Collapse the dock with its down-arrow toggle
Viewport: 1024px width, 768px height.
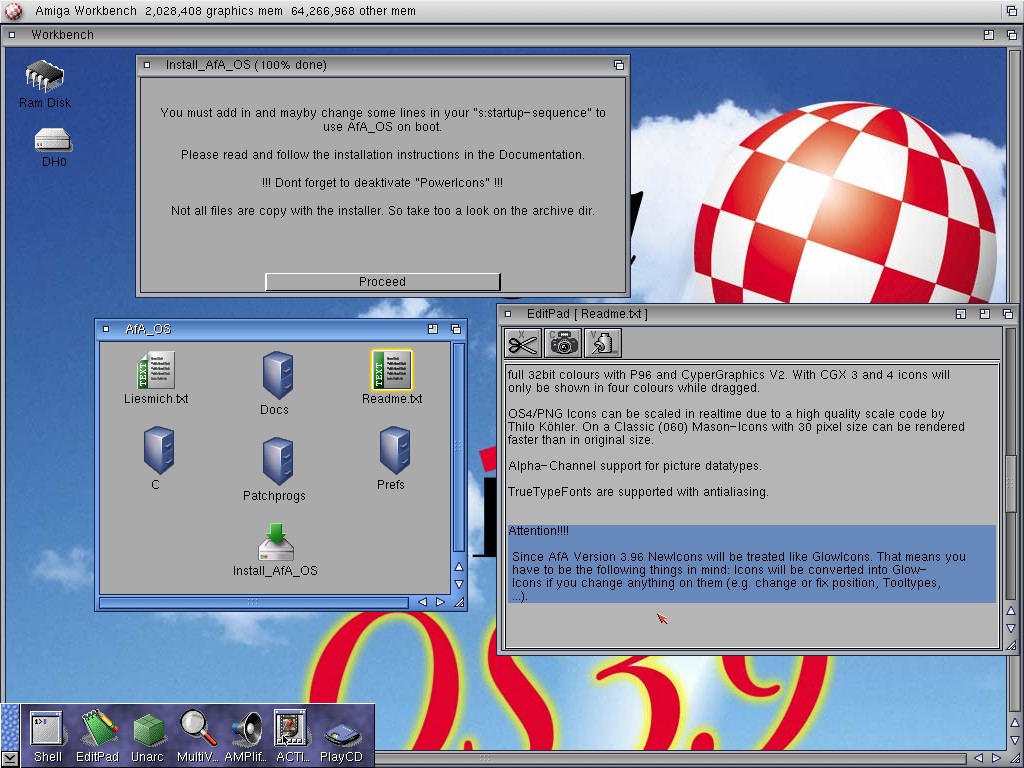tap(10, 758)
